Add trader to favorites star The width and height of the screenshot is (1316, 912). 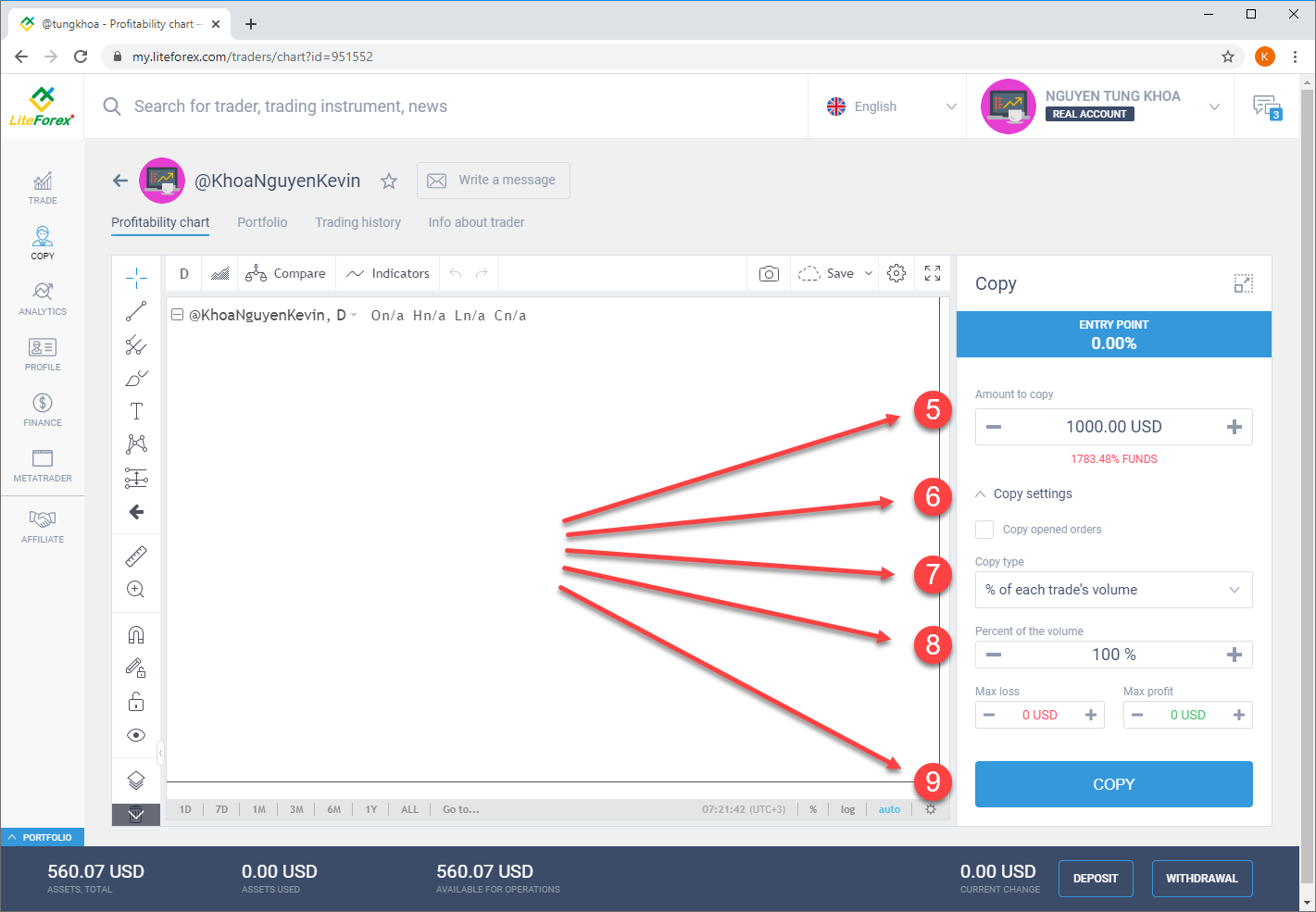[x=389, y=181]
